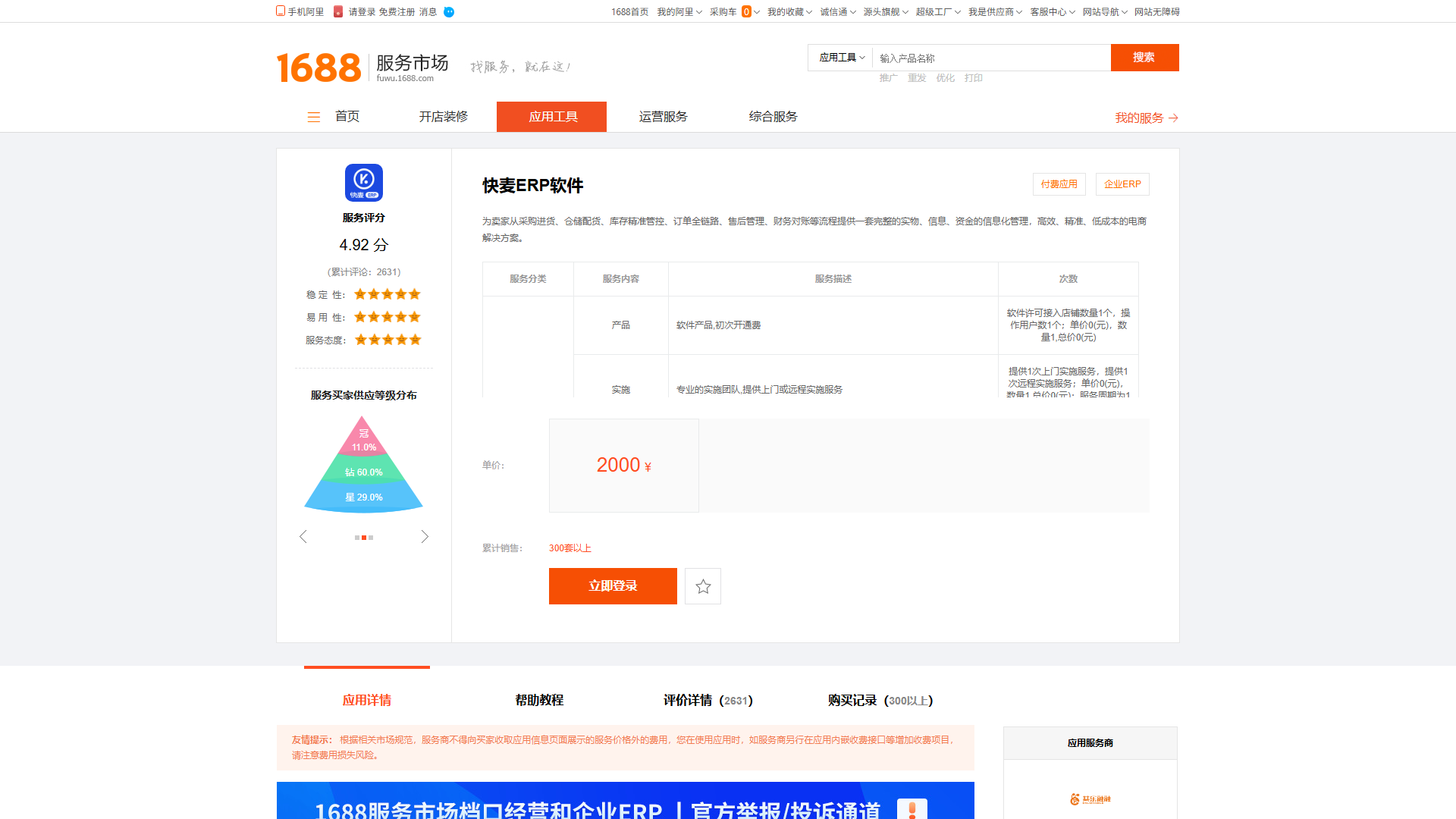Image resolution: width=1456 pixels, height=819 pixels.
Task: Expand the 客服中心 dropdown
Action: click(x=1053, y=12)
